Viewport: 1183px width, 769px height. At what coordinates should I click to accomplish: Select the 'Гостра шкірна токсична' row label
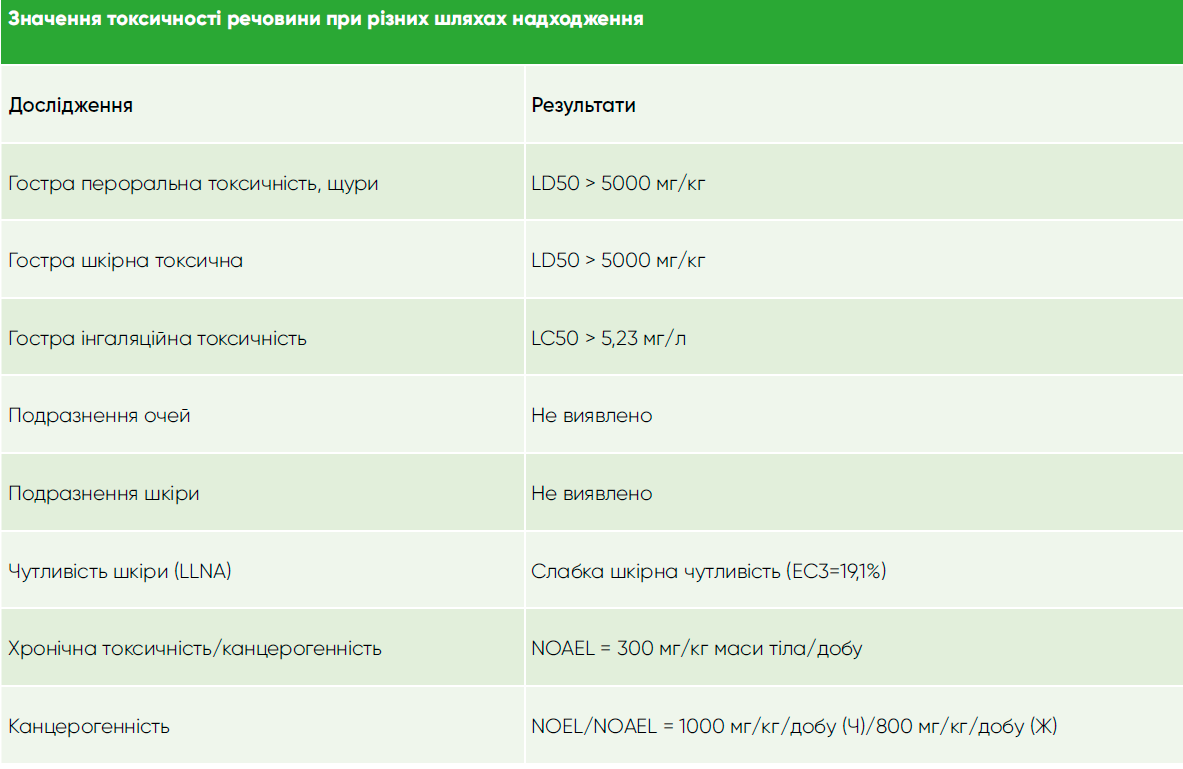(125, 261)
